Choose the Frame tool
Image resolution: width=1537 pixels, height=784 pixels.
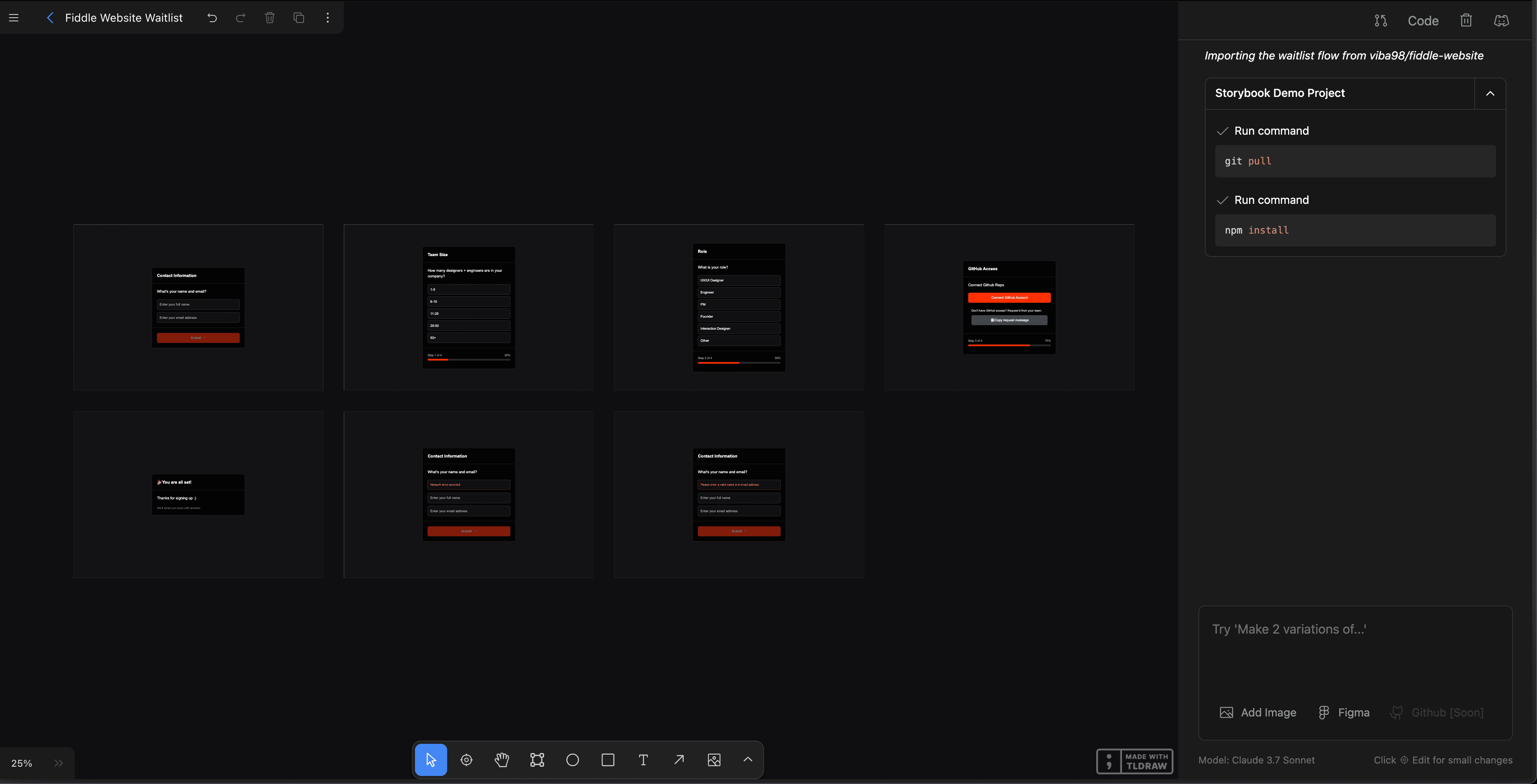point(537,759)
